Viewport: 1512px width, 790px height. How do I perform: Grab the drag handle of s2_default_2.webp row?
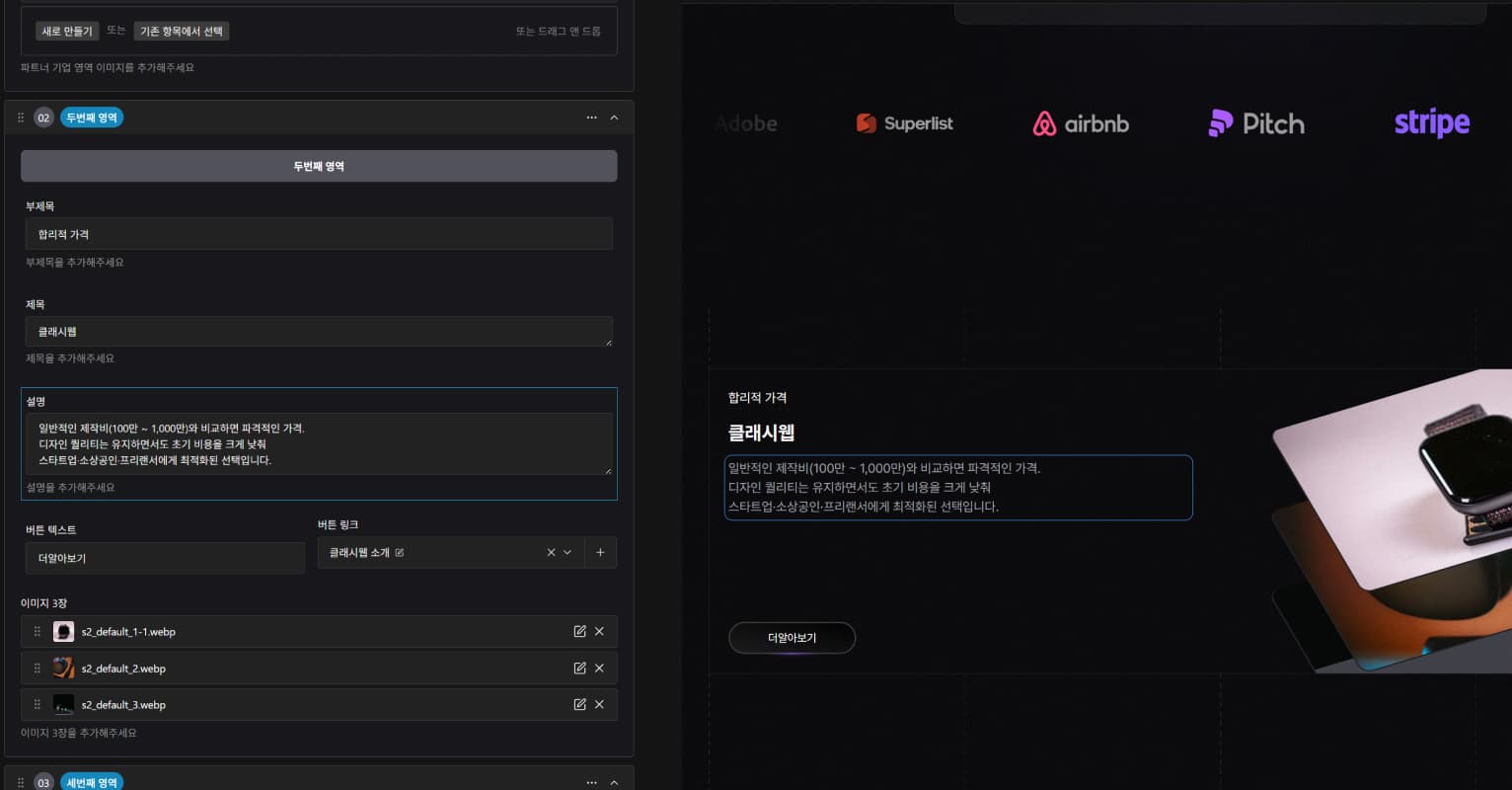[x=38, y=669]
